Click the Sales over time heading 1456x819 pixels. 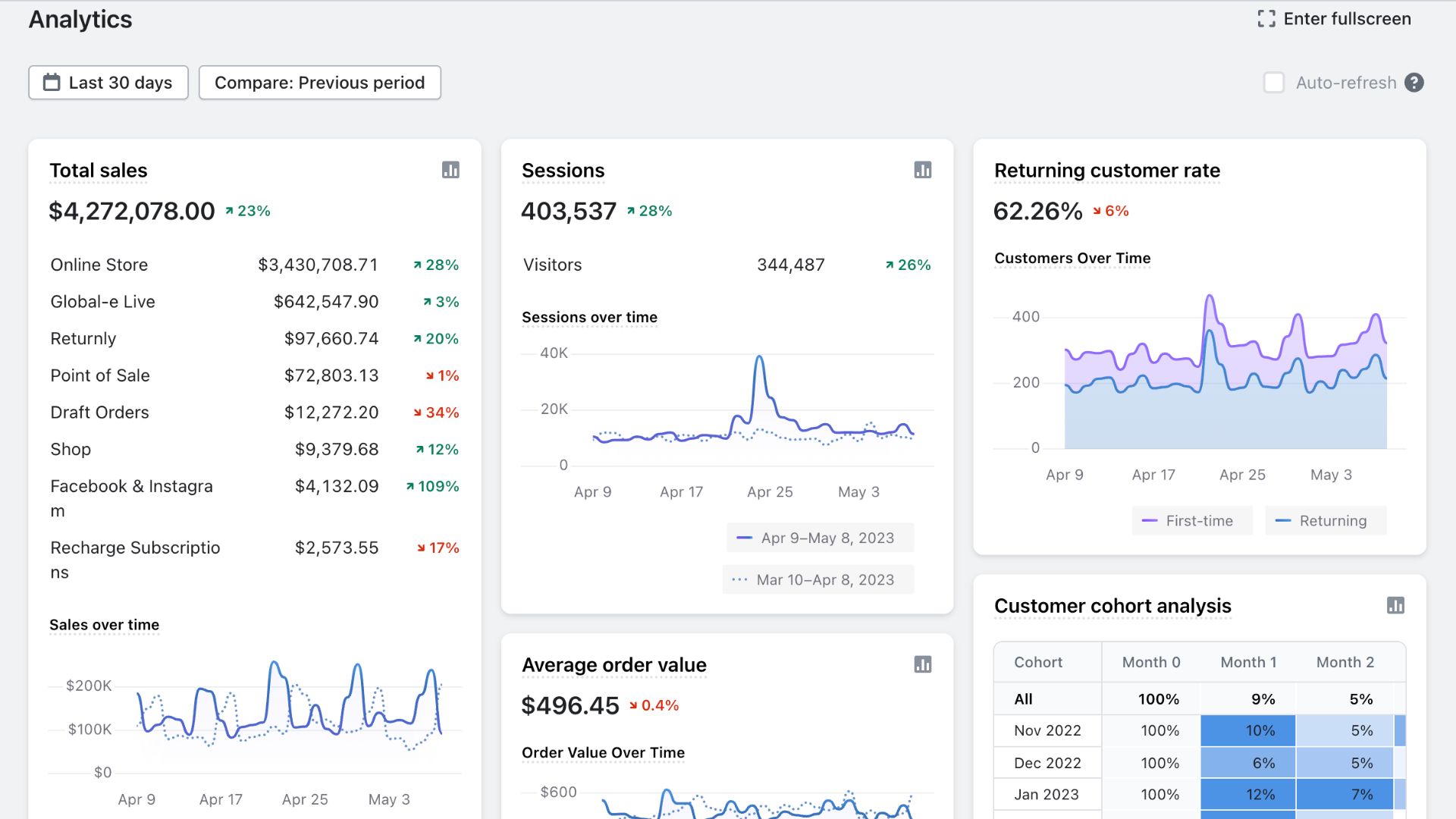pyautogui.click(x=104, y=625)
